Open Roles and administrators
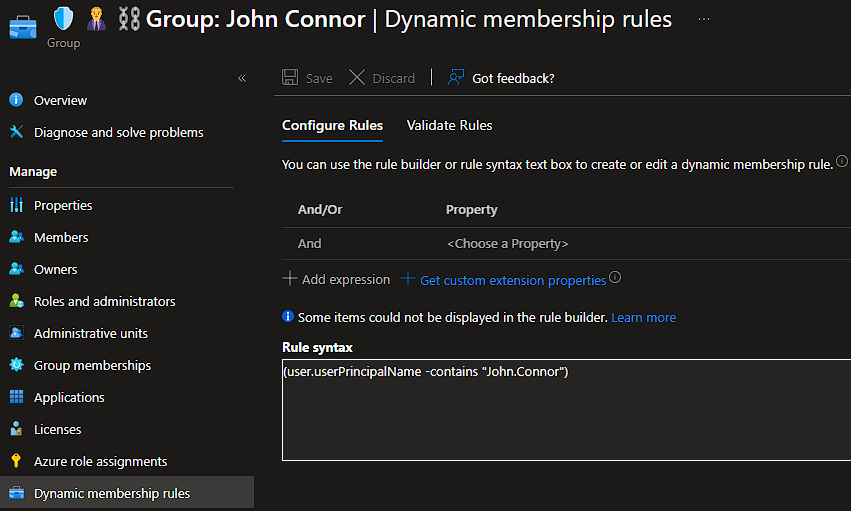 click(104, 302)
